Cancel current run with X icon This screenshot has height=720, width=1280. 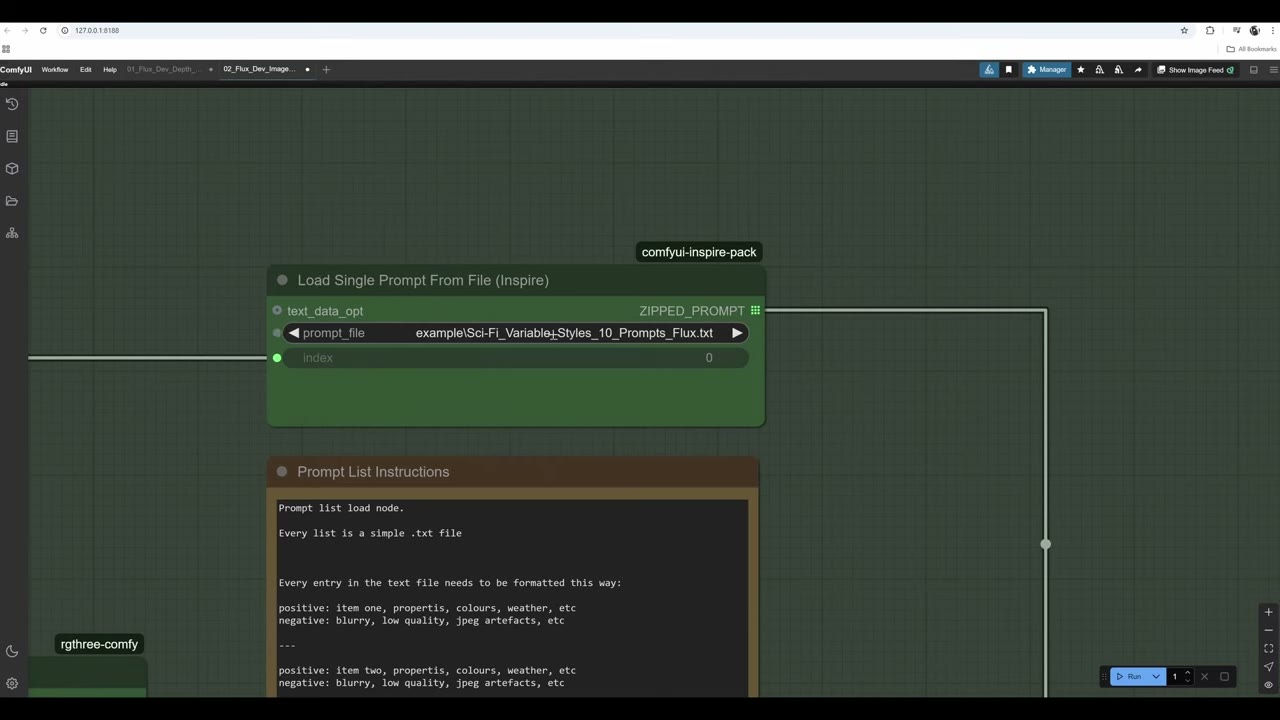point(1204,677)
